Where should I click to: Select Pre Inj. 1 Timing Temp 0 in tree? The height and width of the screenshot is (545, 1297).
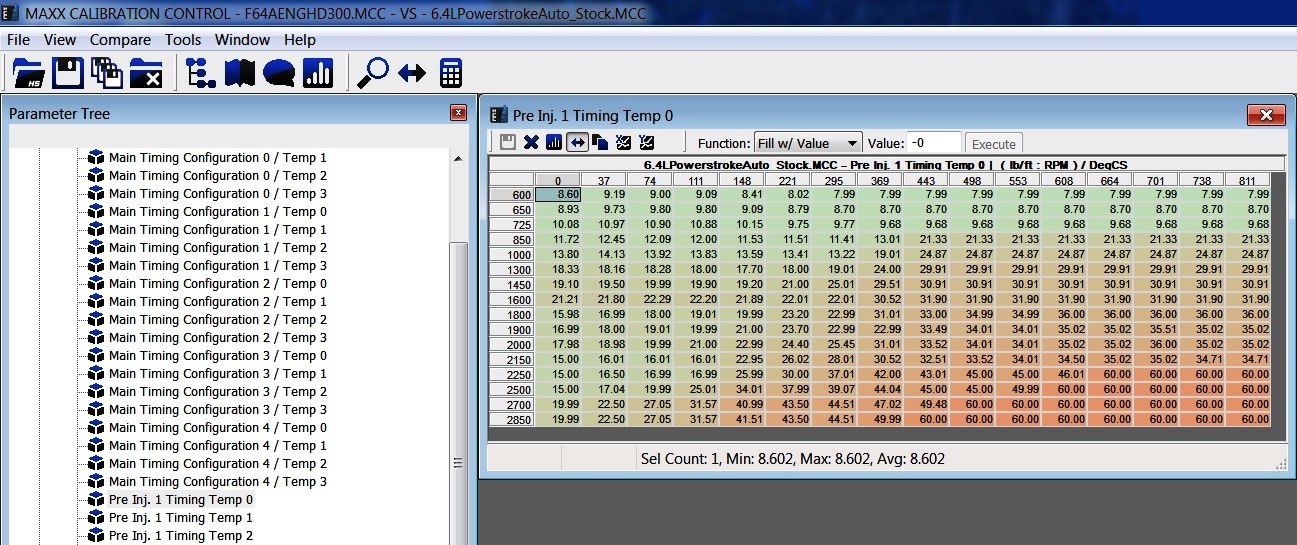[x=180, y=500]
